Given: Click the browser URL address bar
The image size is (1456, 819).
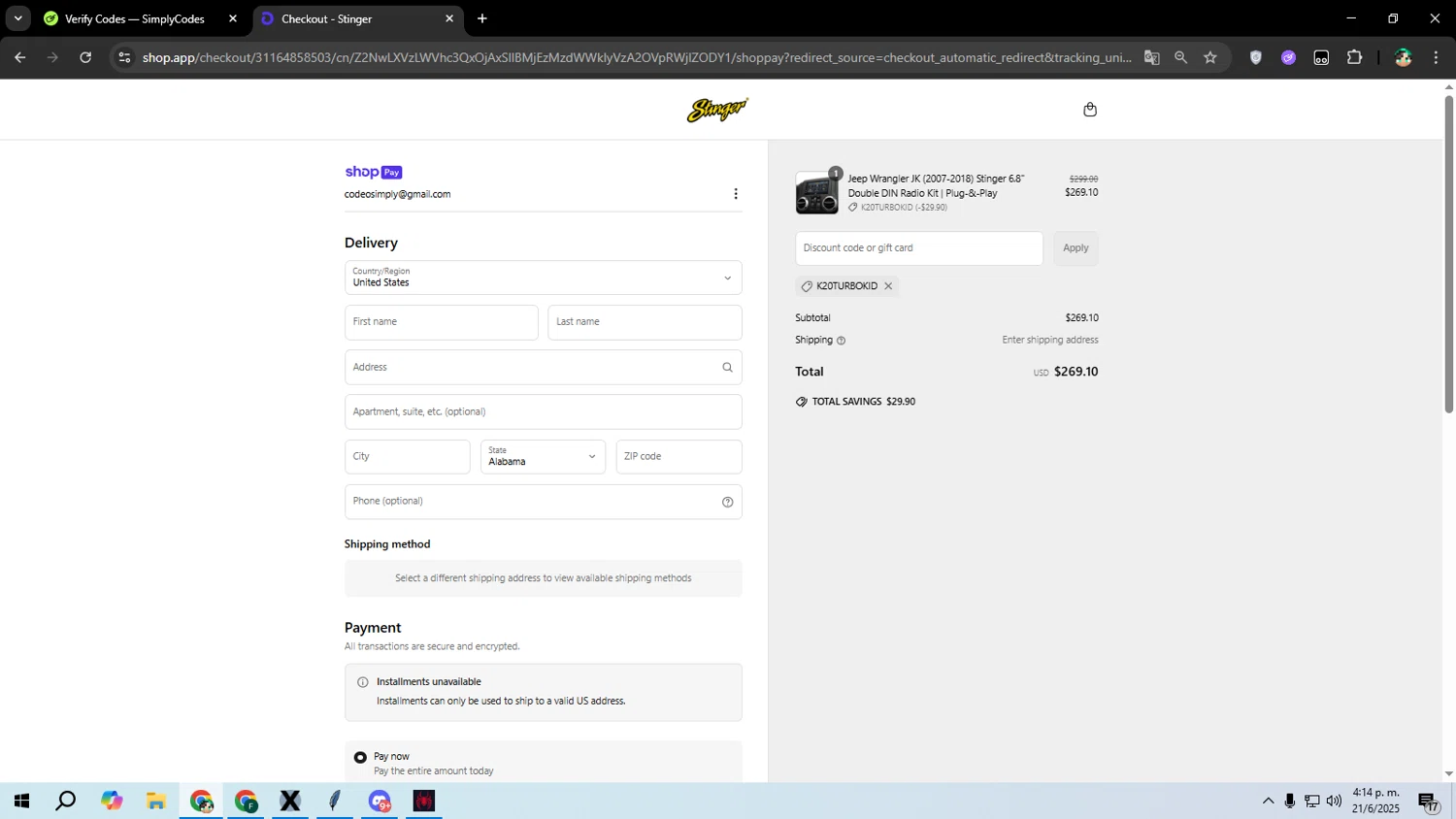Looking at the screenshot, I should click(x=637, y=57).
